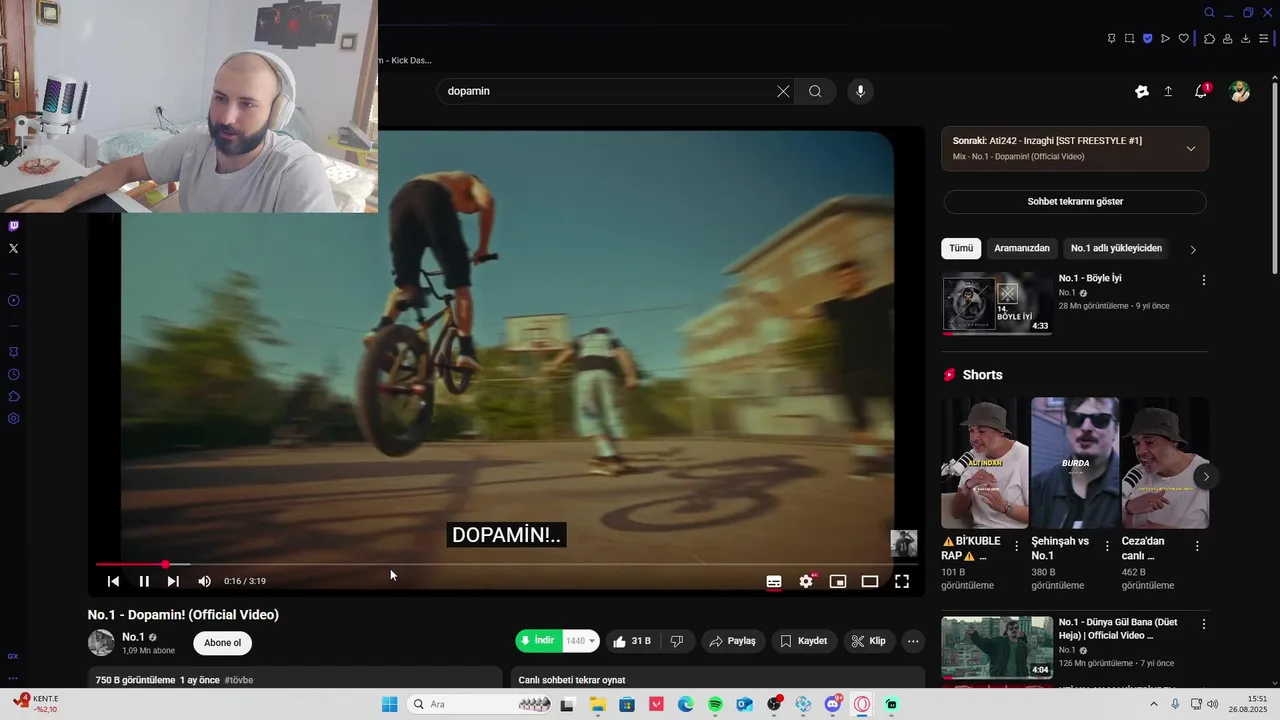Open YouTube notifications bell
1280x720 pixels.
[x=1201, y=91]
